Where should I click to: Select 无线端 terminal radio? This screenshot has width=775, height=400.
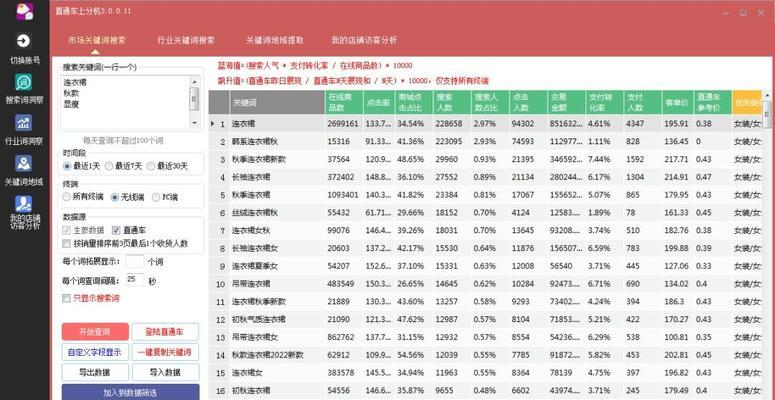coord(115,197)
